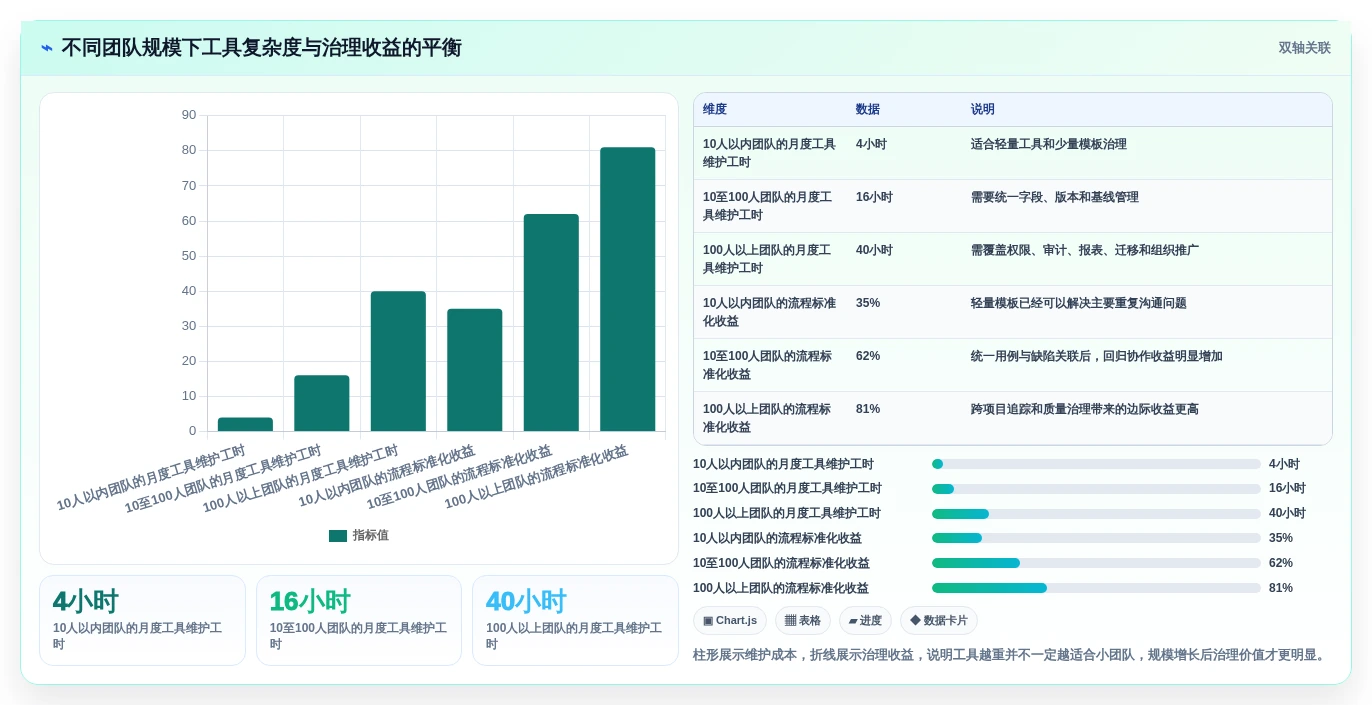Click the 进度 tag chip

click(x=865, y=621)
